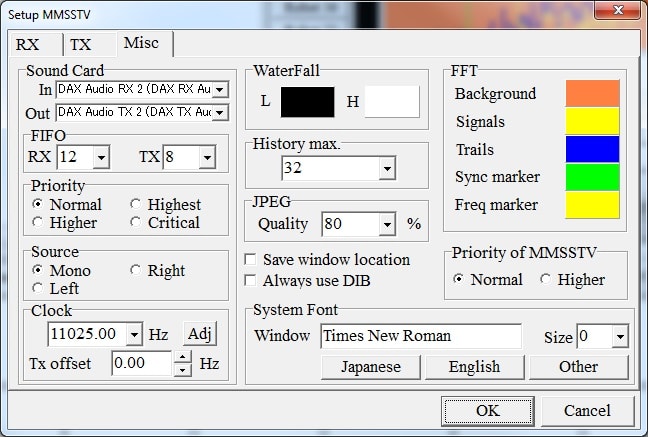
Task: Decrease Tx offset with the down arrow
Action: click(x=182, y=370)
